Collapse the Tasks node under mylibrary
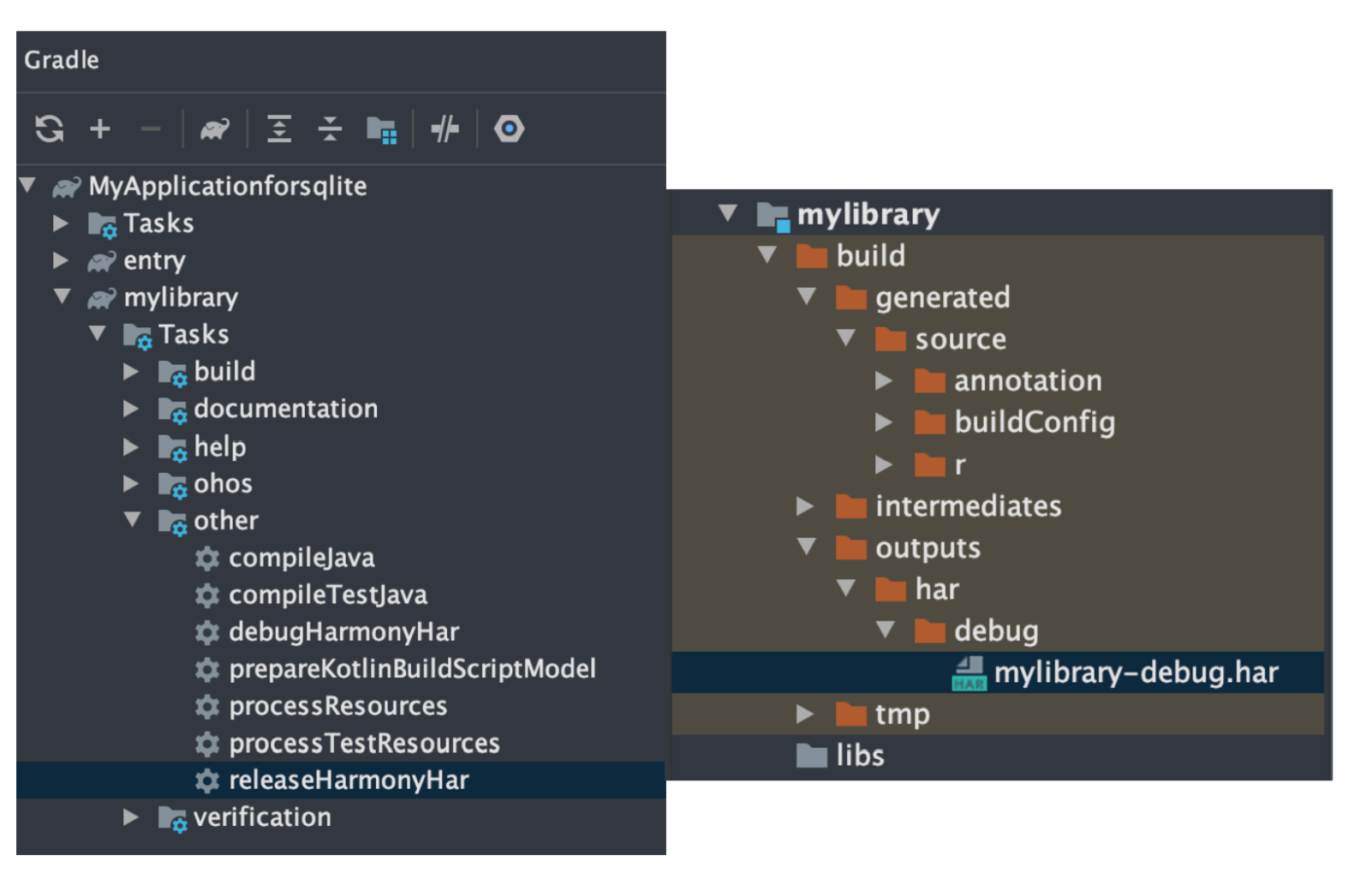 point(98,332)
